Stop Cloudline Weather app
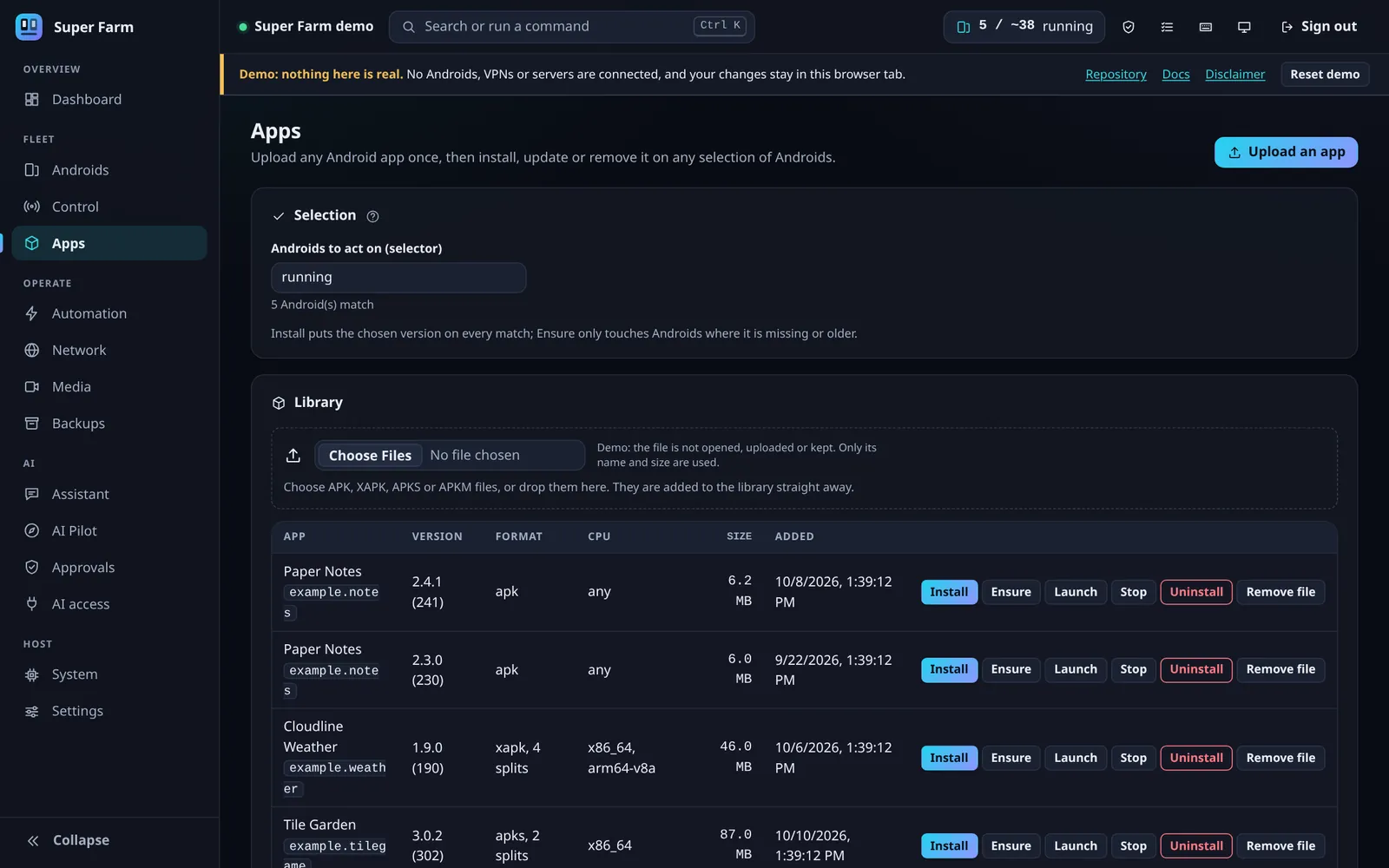This screenshot has width=1389, height=868. click(1133, 758)
